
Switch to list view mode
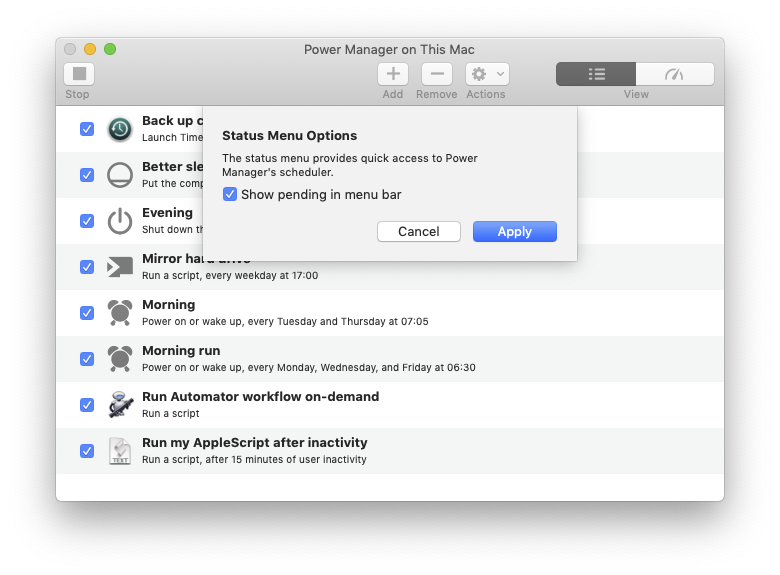[596, 74]
